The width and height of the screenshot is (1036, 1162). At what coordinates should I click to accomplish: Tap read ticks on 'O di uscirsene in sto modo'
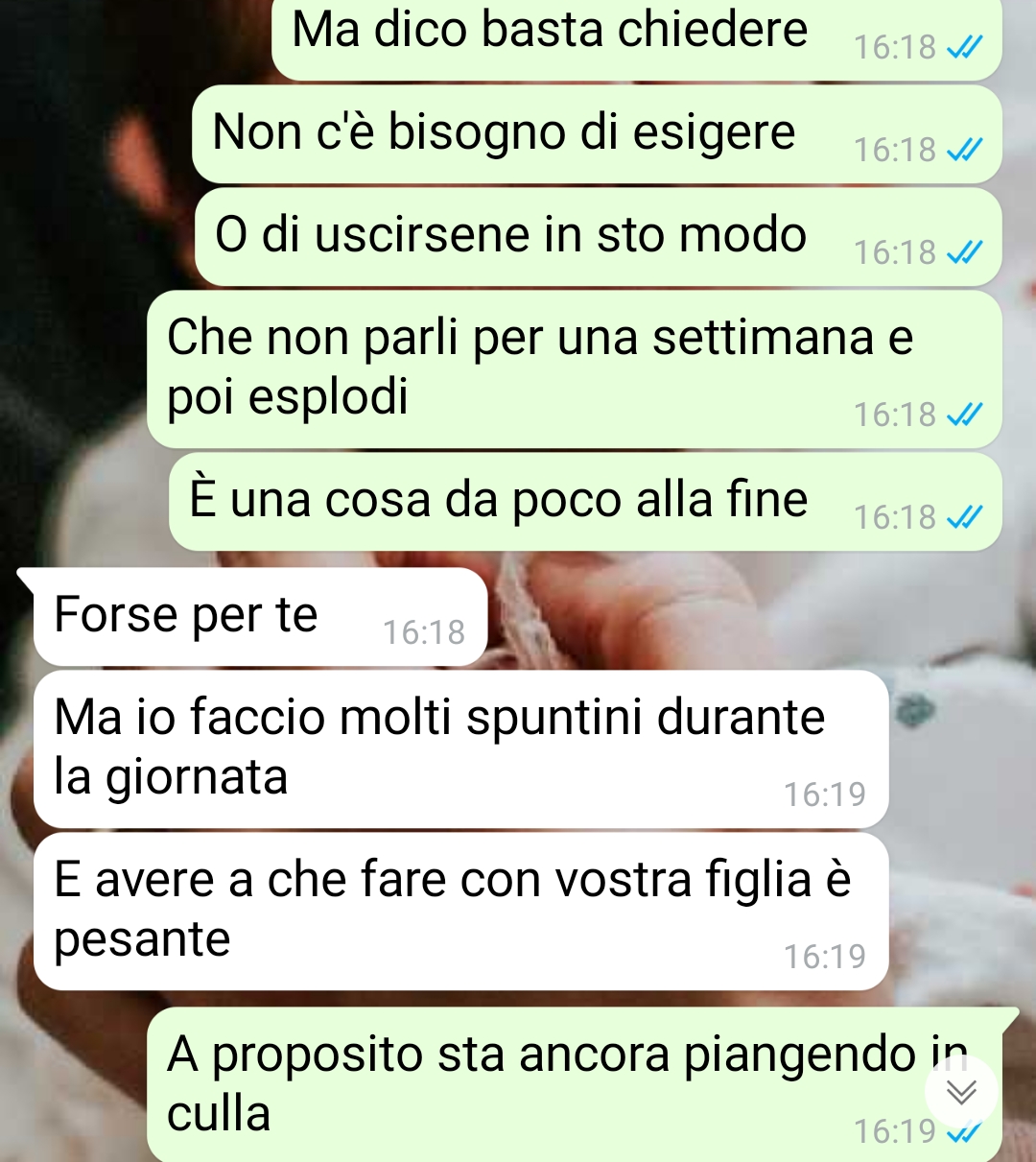[x=964, y=252]
